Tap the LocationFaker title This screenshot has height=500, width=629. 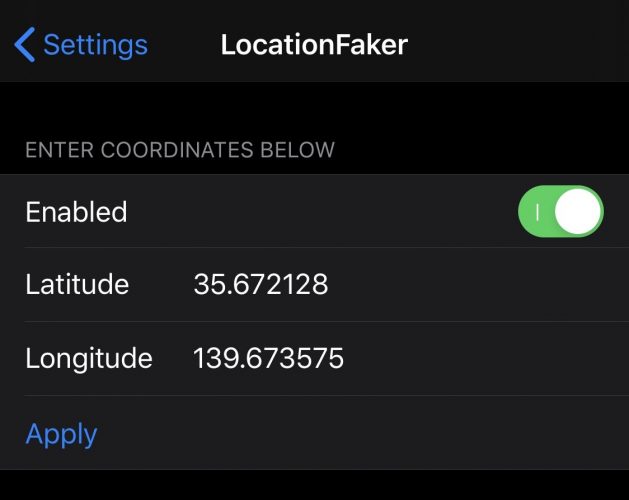pyautogui.click(x=314, y=45)
